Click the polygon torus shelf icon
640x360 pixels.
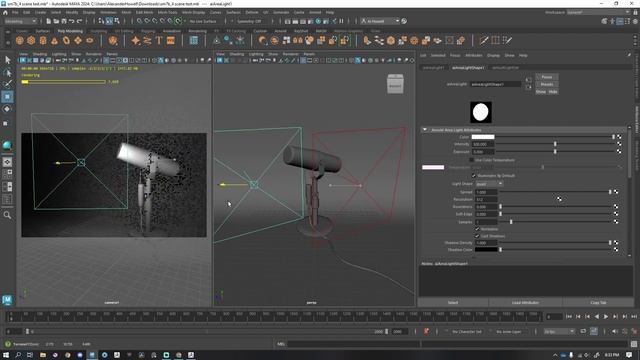(66, 40)
